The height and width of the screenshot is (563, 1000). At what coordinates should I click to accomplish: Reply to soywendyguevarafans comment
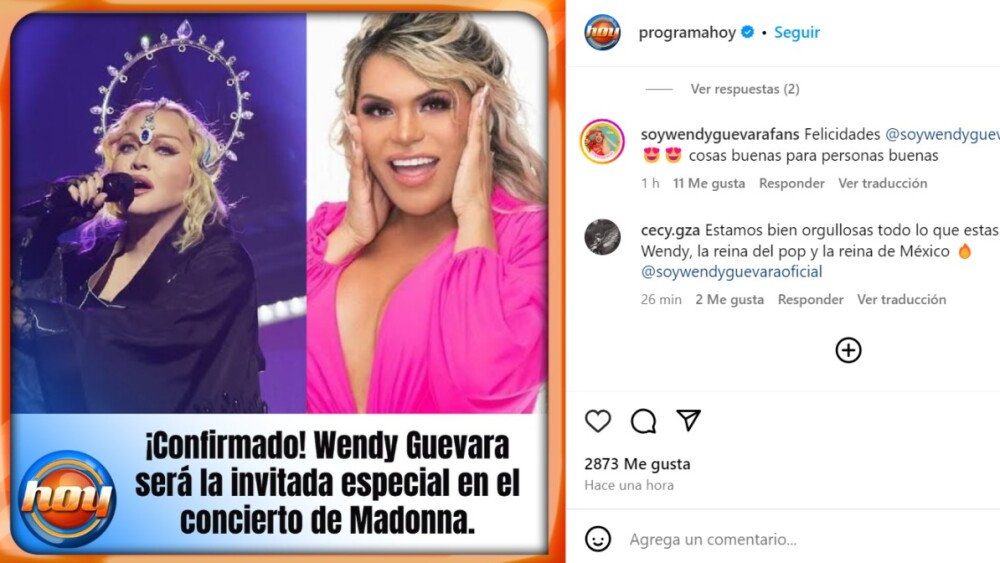[791, 183]
